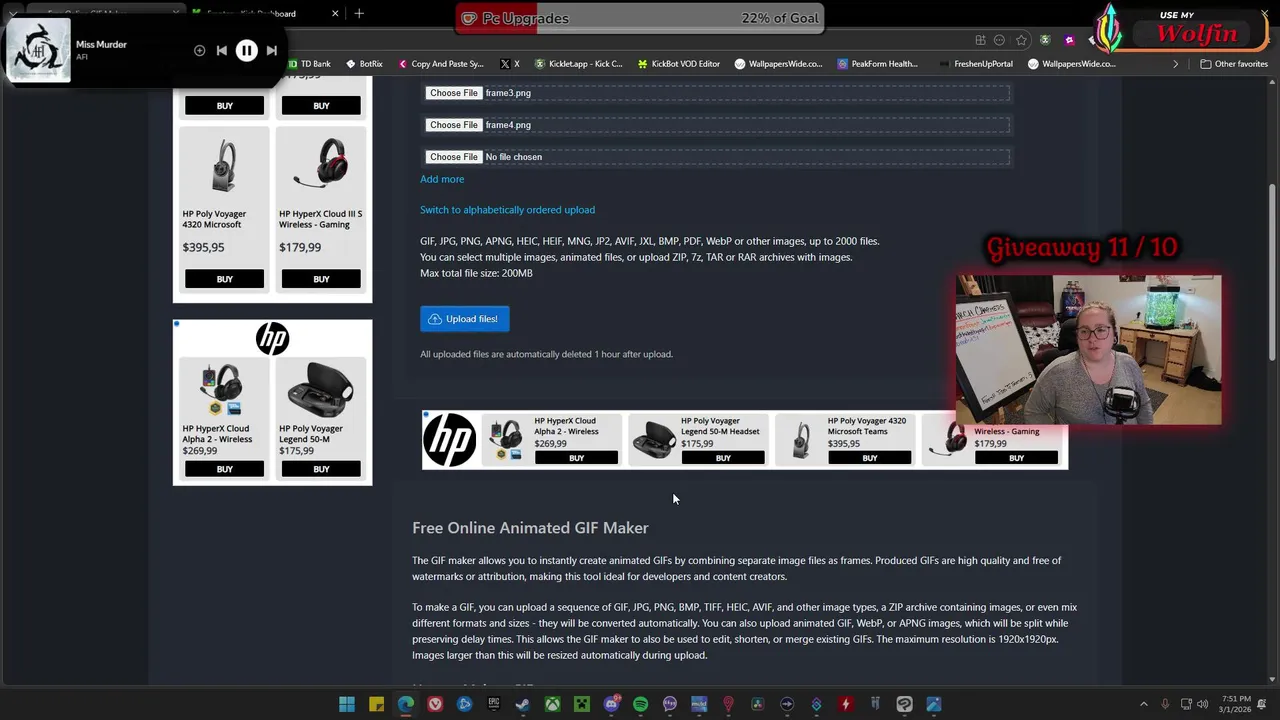Image resolution: width=1280 pixels, height=720 pixels.
Task: Buy HP HyperX Cloud III S in sidebar
Action: (321, 279)
